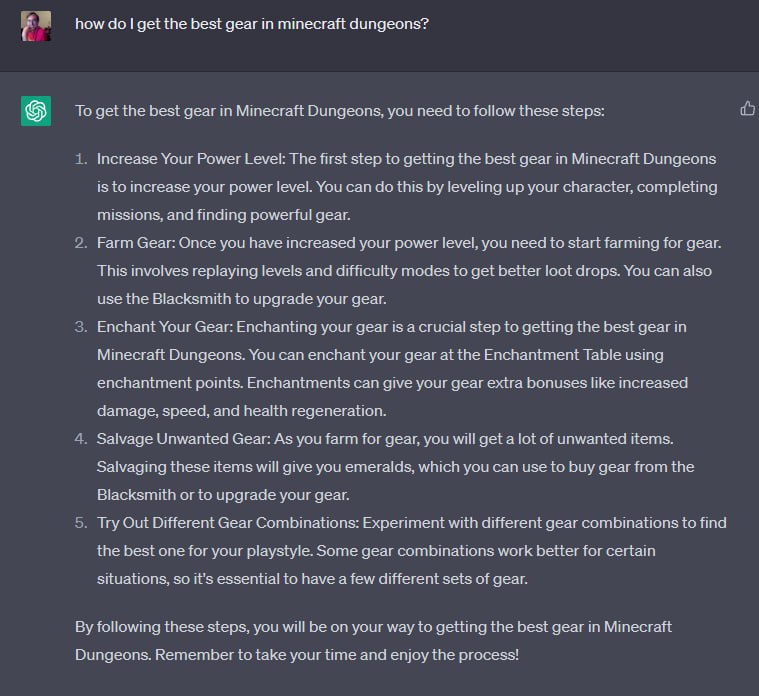759x696 pixels.
Task: Click the 'damage, speed, and health regeneration' line
Action: coord(242,411)
